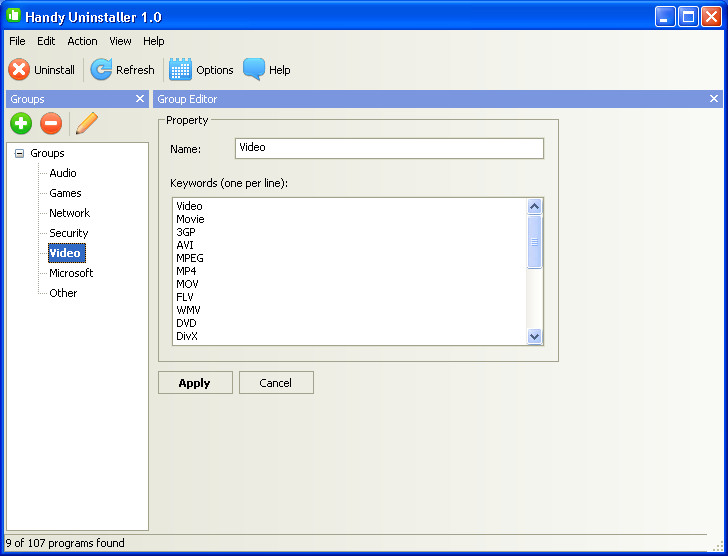The height and width of the screenshot is (556, 728).
Task: Click the 'Keywords (one per line):' label
Action: click(229, 183)
